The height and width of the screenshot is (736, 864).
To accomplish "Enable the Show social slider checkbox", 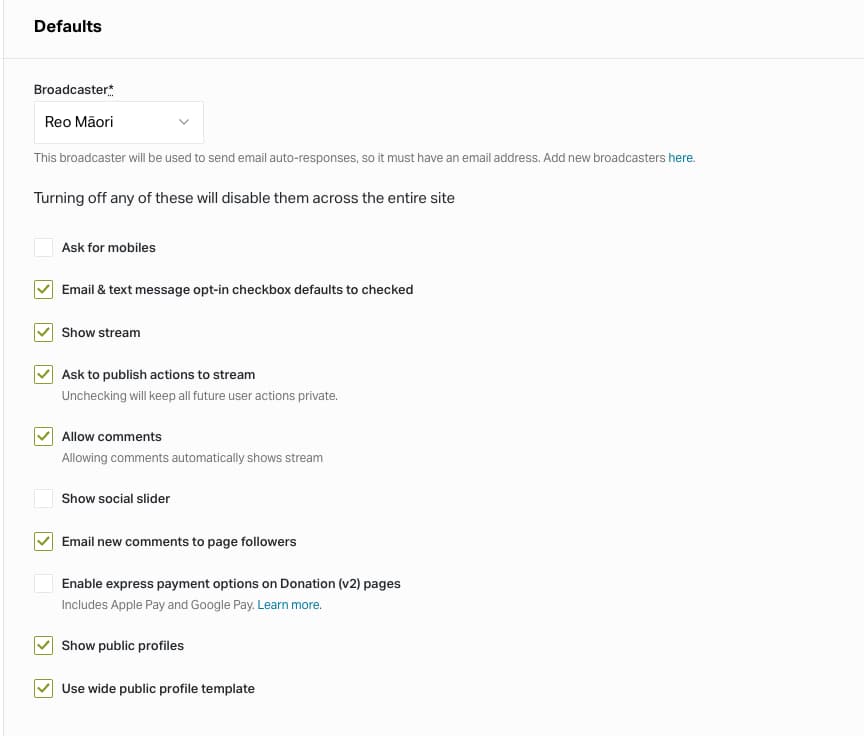I will point(43,498).
